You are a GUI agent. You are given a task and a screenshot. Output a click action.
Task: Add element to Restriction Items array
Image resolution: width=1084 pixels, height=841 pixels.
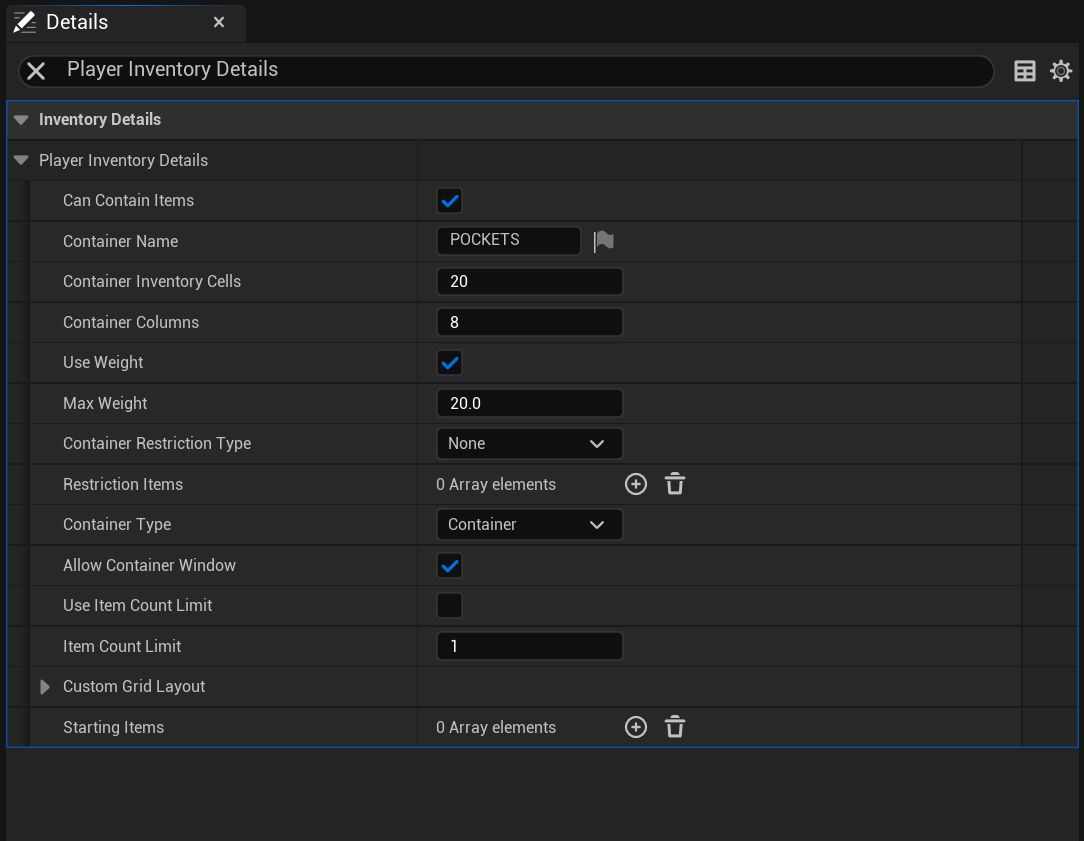[x=636, y=484]
